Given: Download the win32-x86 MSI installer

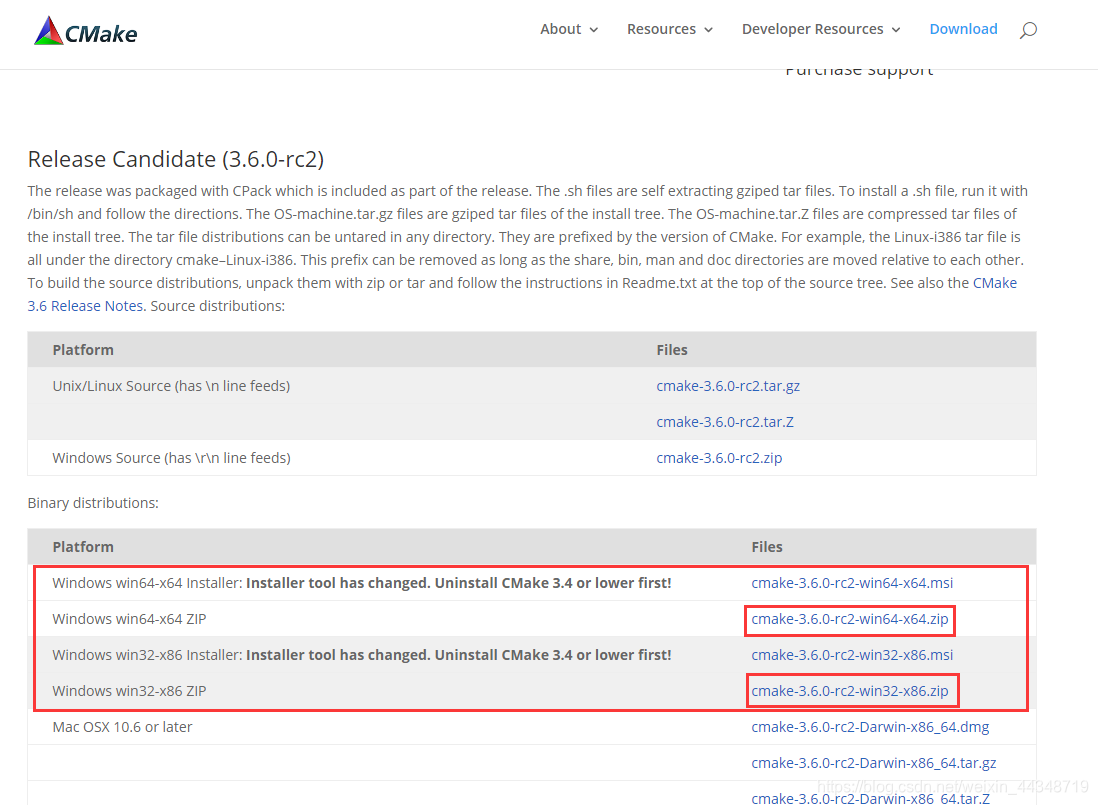Looking at the screenshot, I should [852, 654].
